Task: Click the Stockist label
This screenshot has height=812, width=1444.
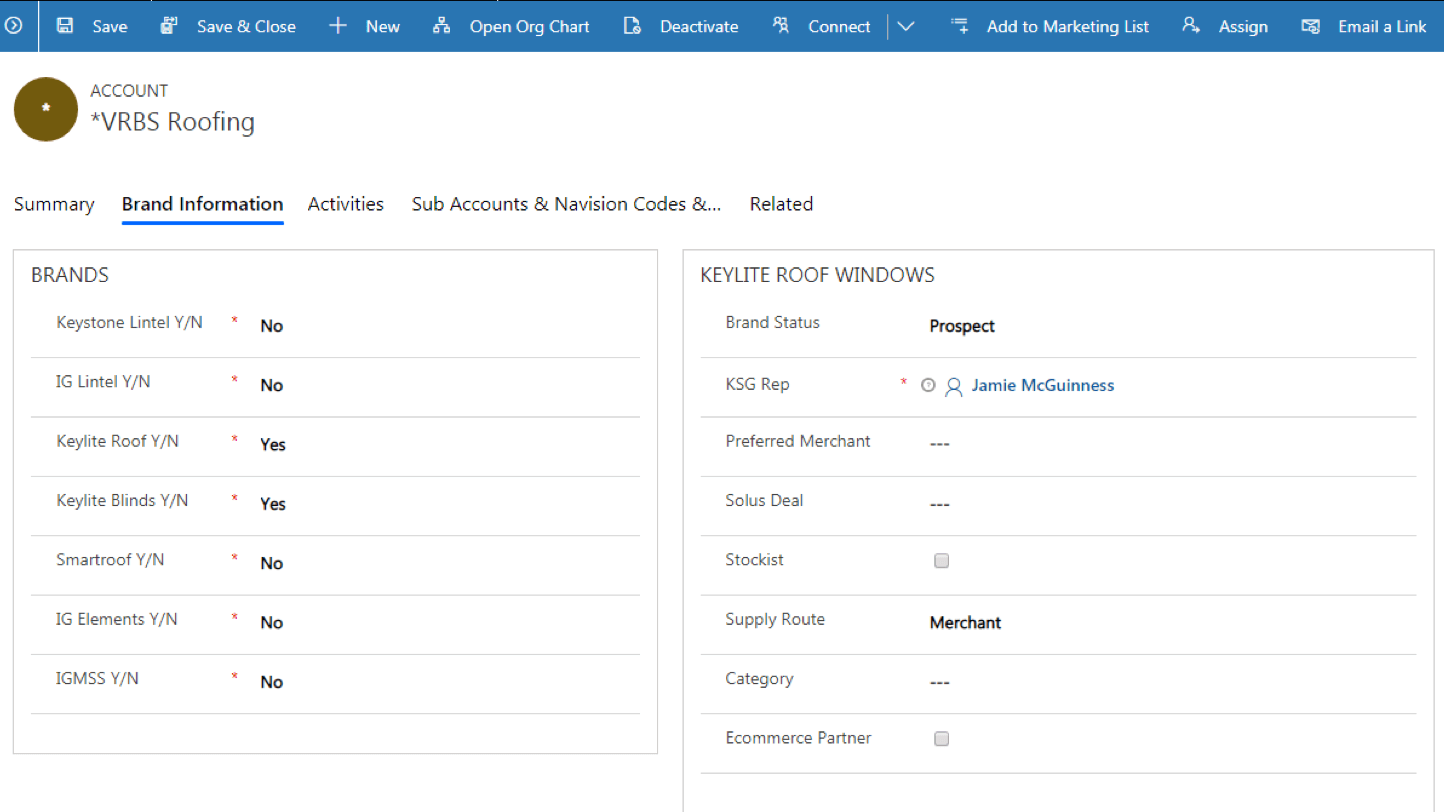Action: pos(754,559)
